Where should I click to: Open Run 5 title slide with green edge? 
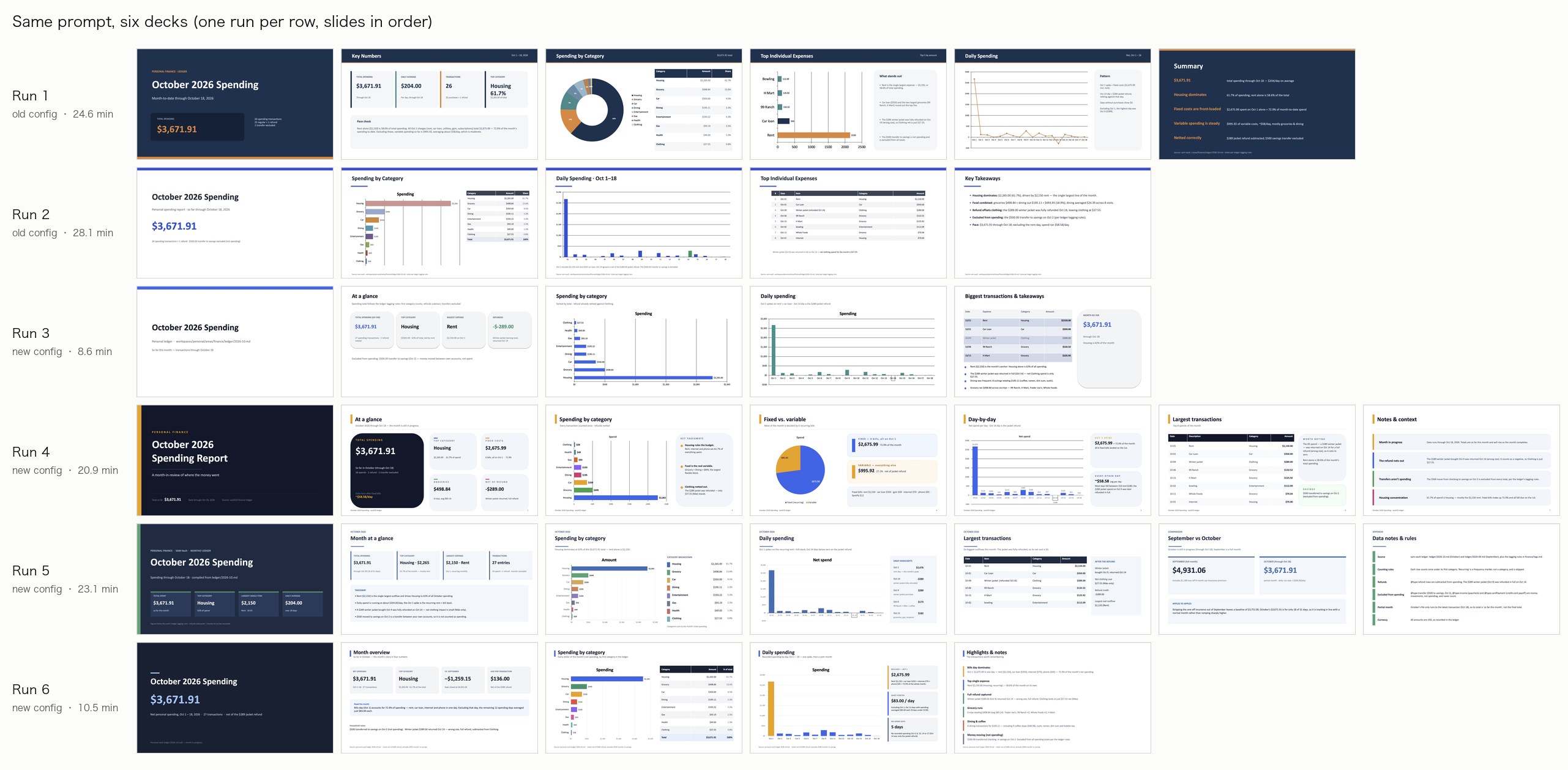[x=235, y=579]
